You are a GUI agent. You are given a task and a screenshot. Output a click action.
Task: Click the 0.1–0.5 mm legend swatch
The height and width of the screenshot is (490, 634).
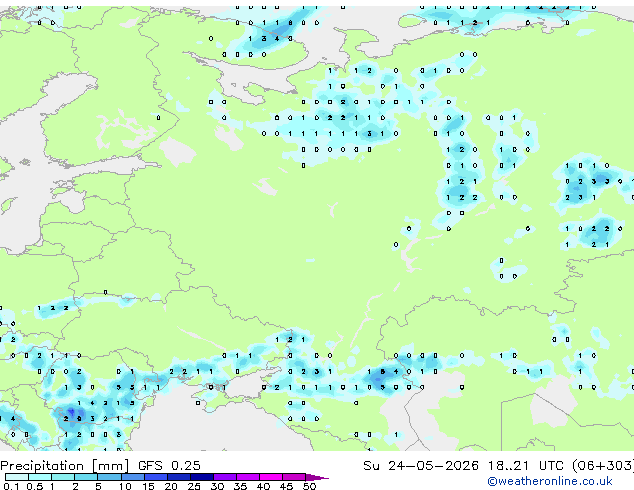(x=17, y=477)
